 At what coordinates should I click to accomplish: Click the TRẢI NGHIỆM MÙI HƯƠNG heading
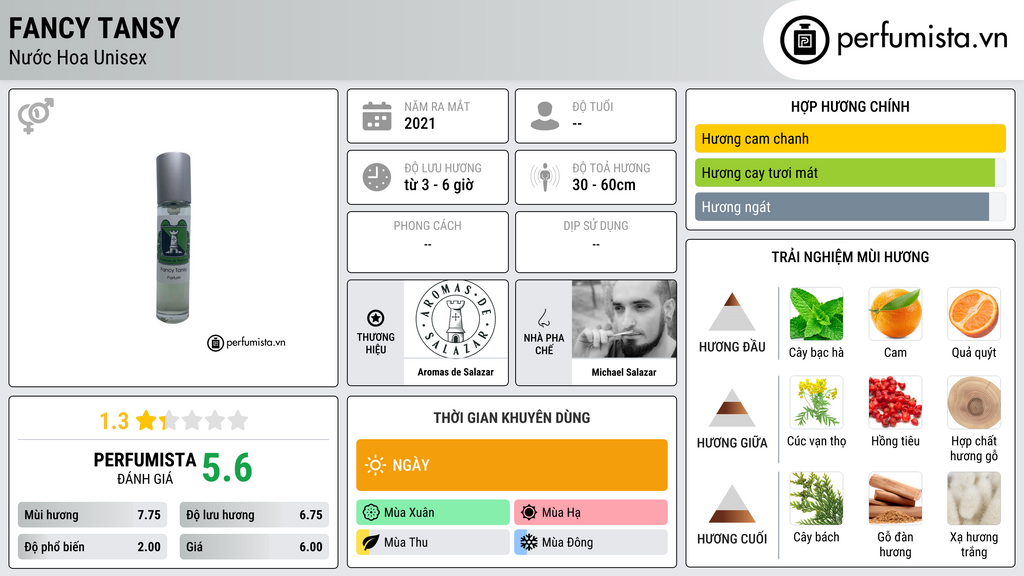point(850,257)
